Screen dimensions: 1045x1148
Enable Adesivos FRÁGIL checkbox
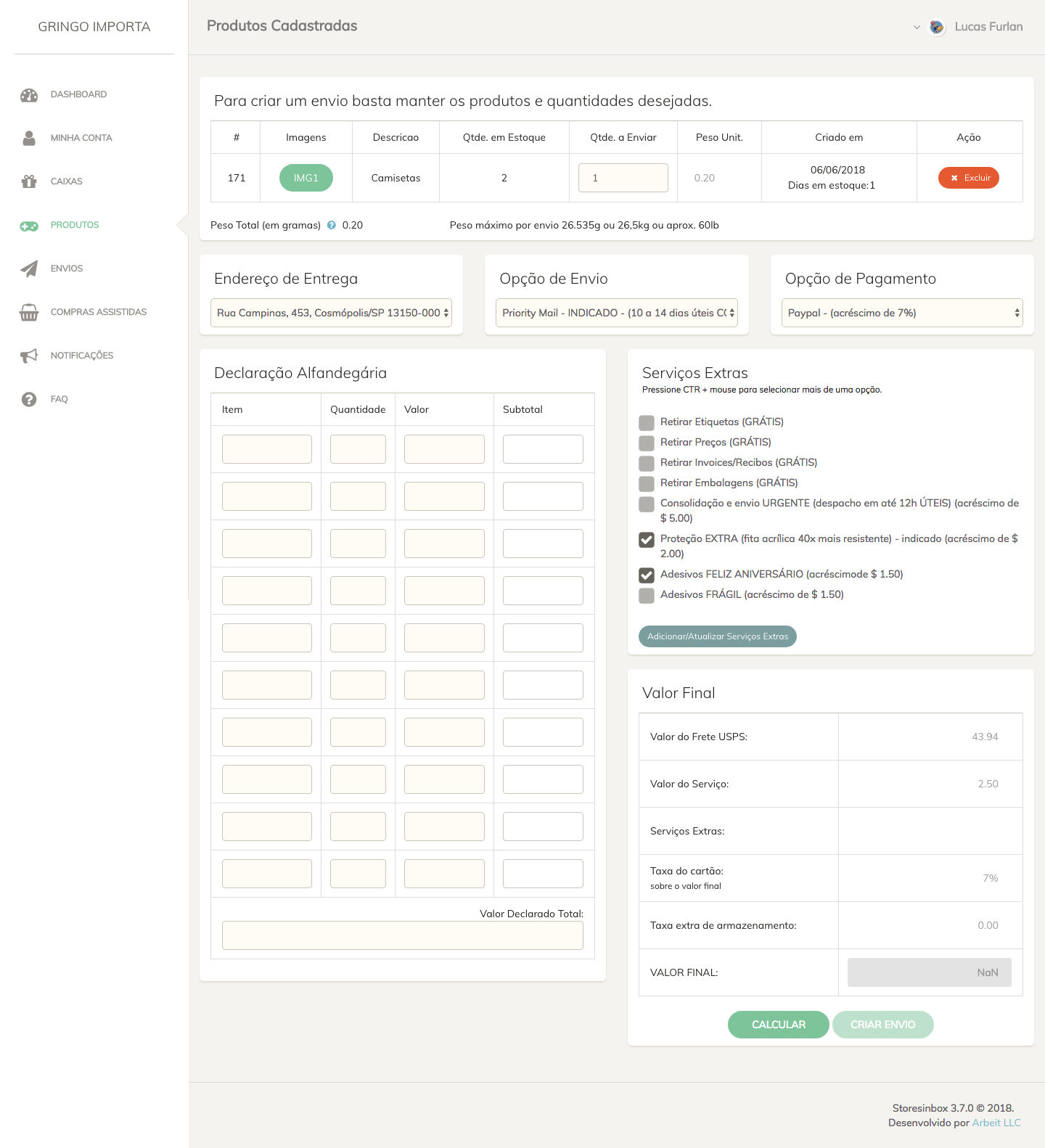coord(647,596)
